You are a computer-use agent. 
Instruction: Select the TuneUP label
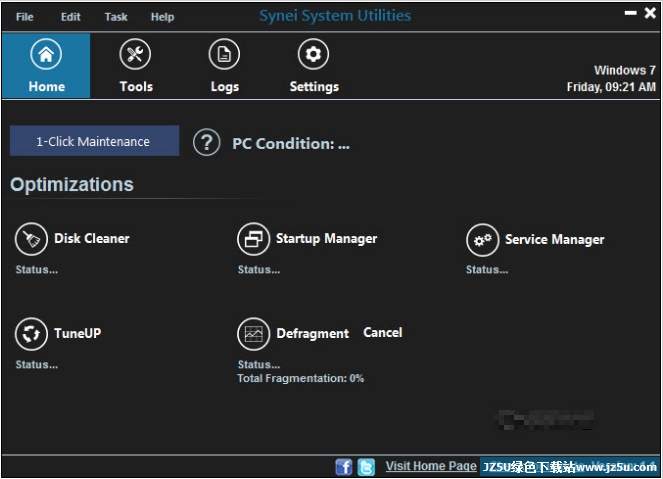(x=77, y=333)
